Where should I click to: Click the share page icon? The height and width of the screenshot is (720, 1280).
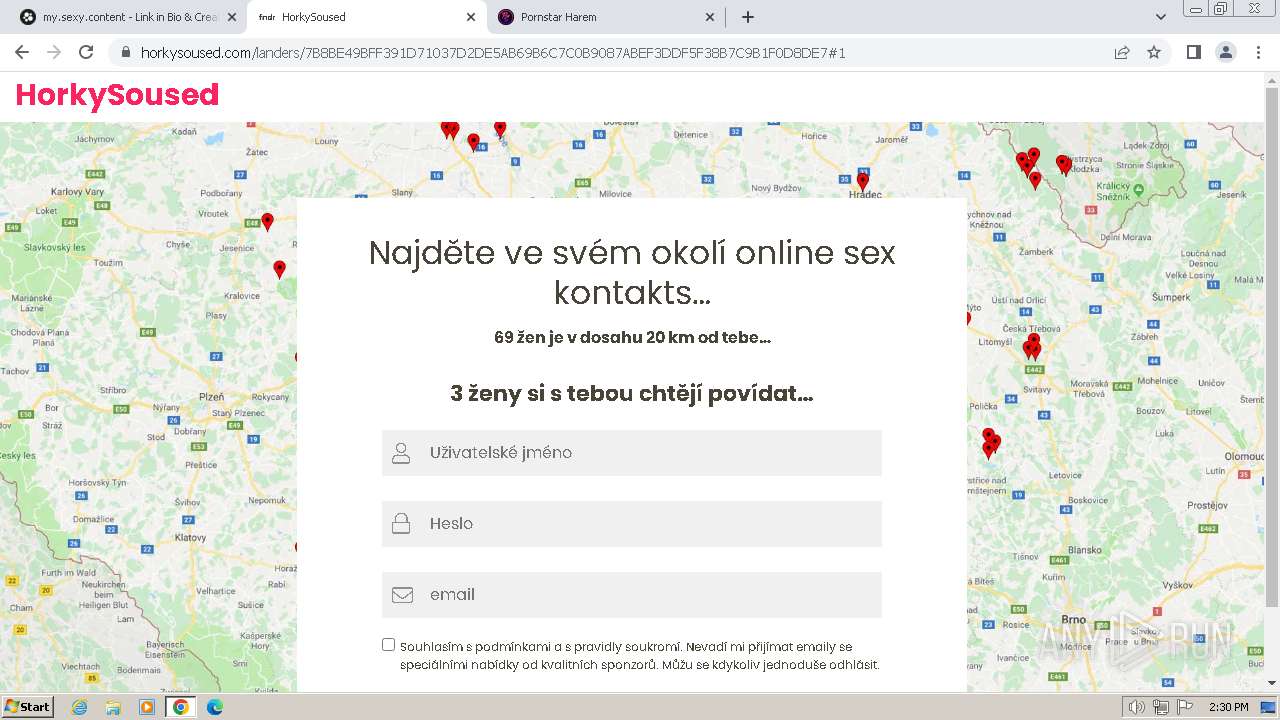tap(1122, 53)
